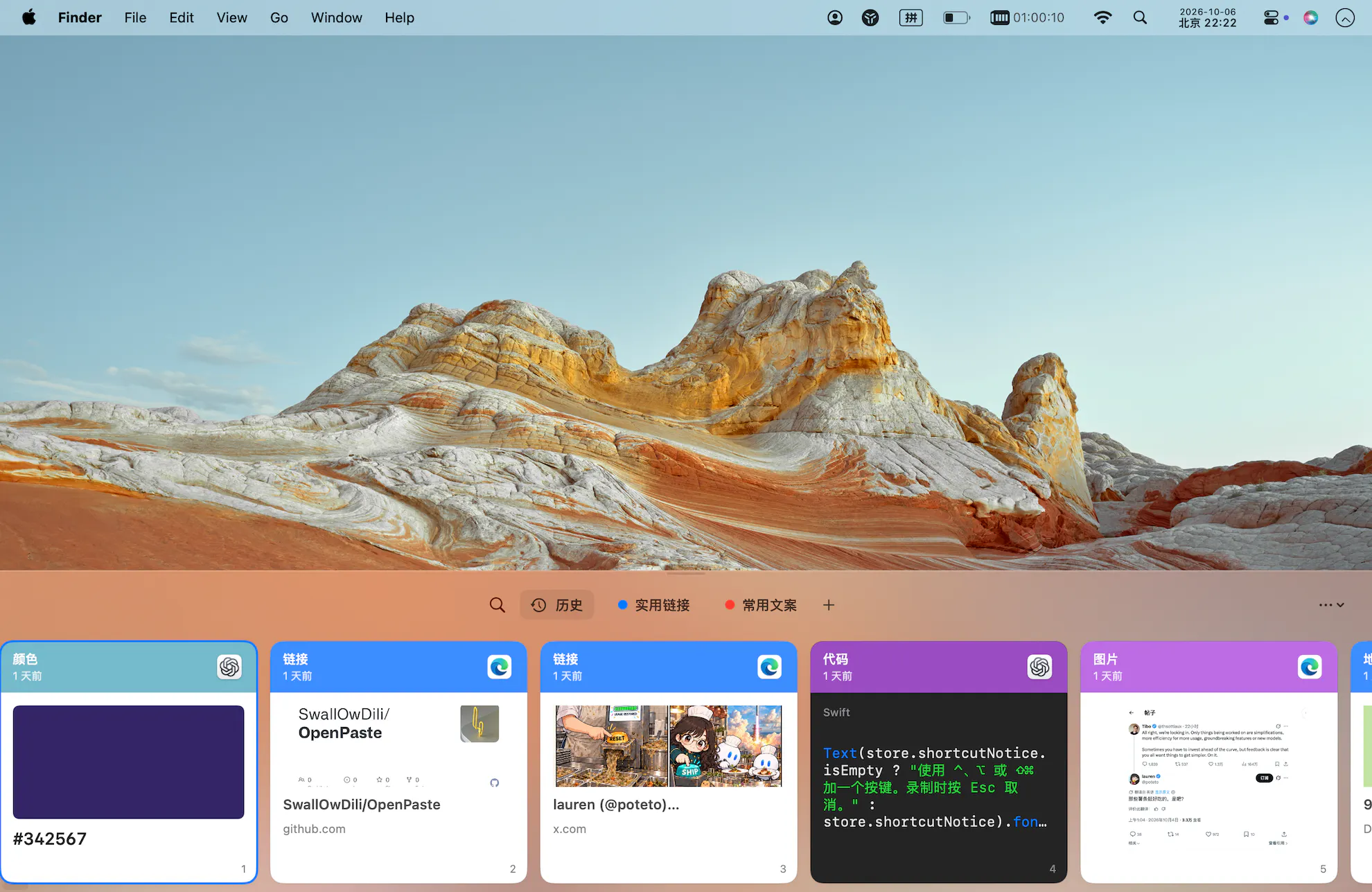Click the 图片 card header
This screenshot has height=892, width=1372.
[1208, 667]
